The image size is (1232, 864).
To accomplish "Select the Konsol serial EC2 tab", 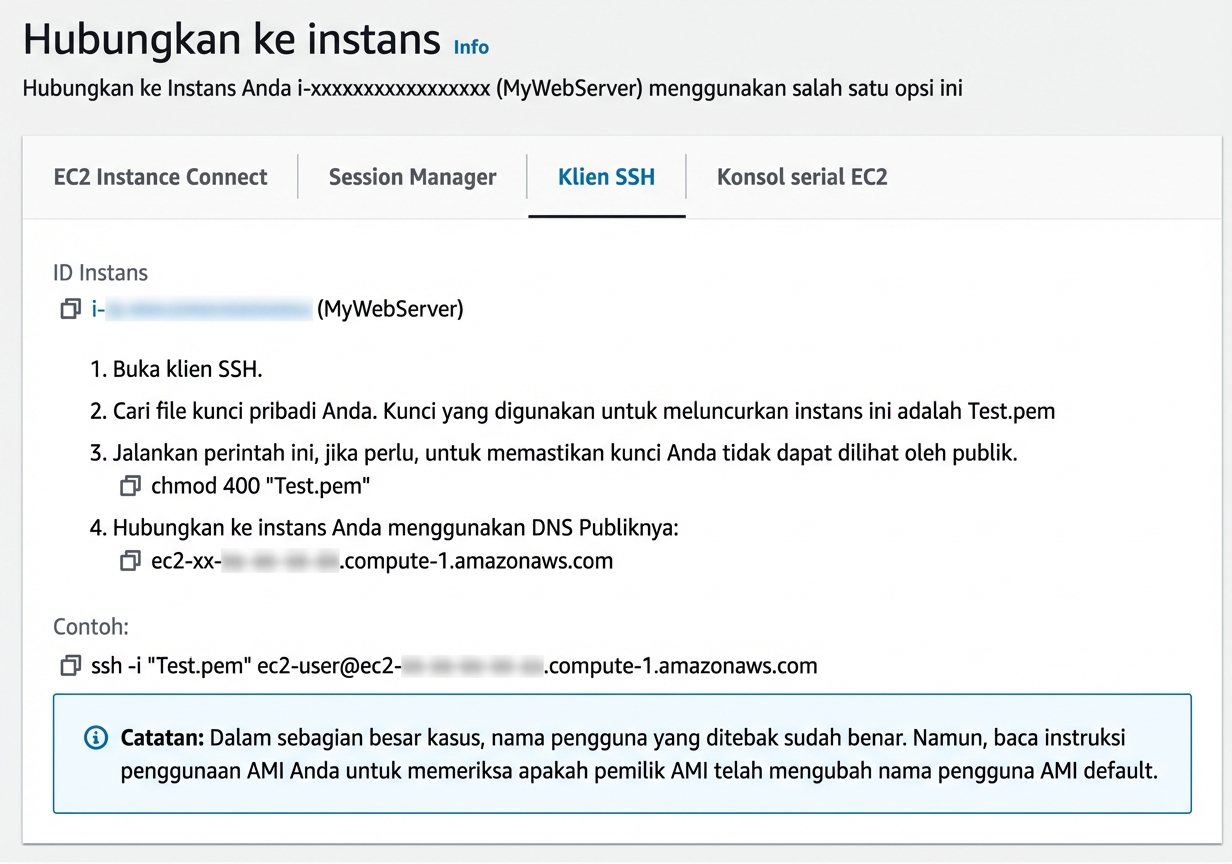I will (x=801, y=177).
